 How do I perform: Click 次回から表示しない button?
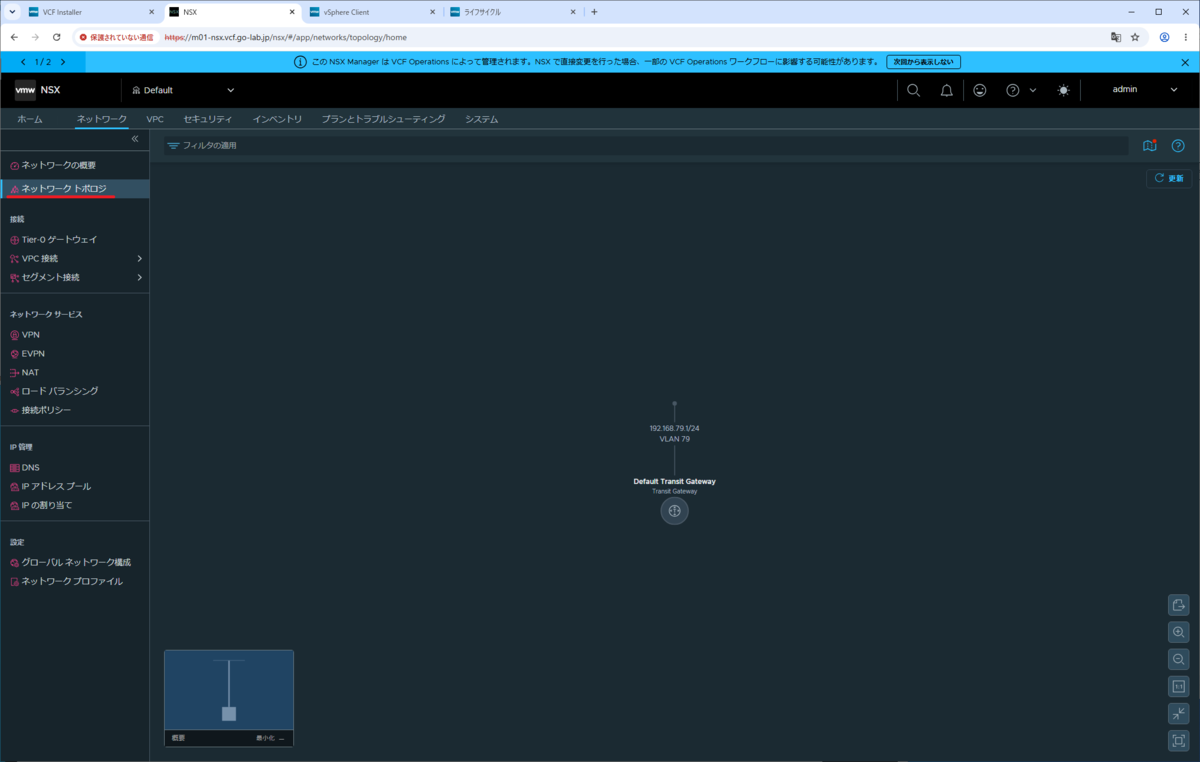(923, 62)
